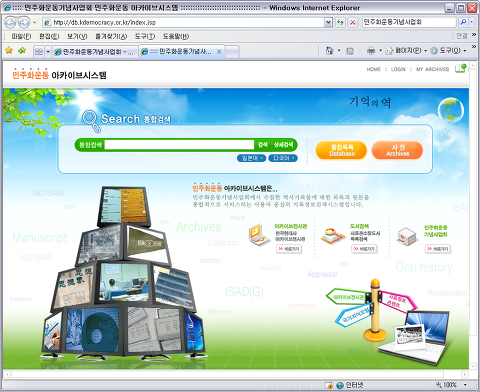Image resolution: width=480 pixels, height=392 pixels.
Task: Click 바로가기 button under 아카이브전시관
Action: (289, 249)
